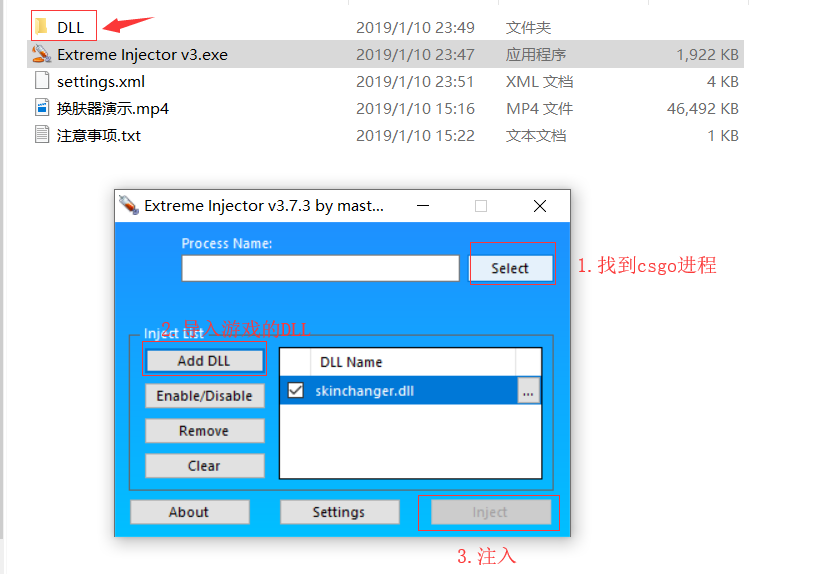
Task: Select the Extreme Injector v3.exe filename
Action: (142, 54)
